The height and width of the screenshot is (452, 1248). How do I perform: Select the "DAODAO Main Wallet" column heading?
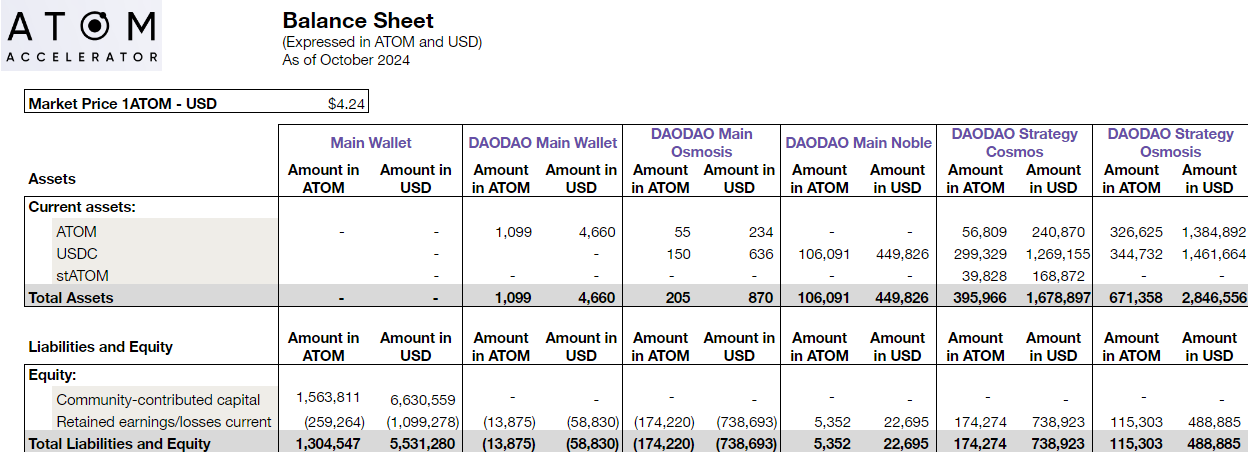click(x=543, y=143)
